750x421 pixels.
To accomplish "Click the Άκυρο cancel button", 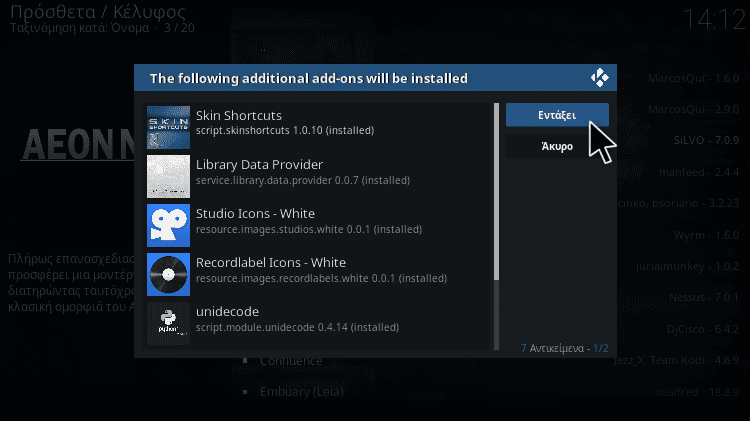I will tap(557, 146).
